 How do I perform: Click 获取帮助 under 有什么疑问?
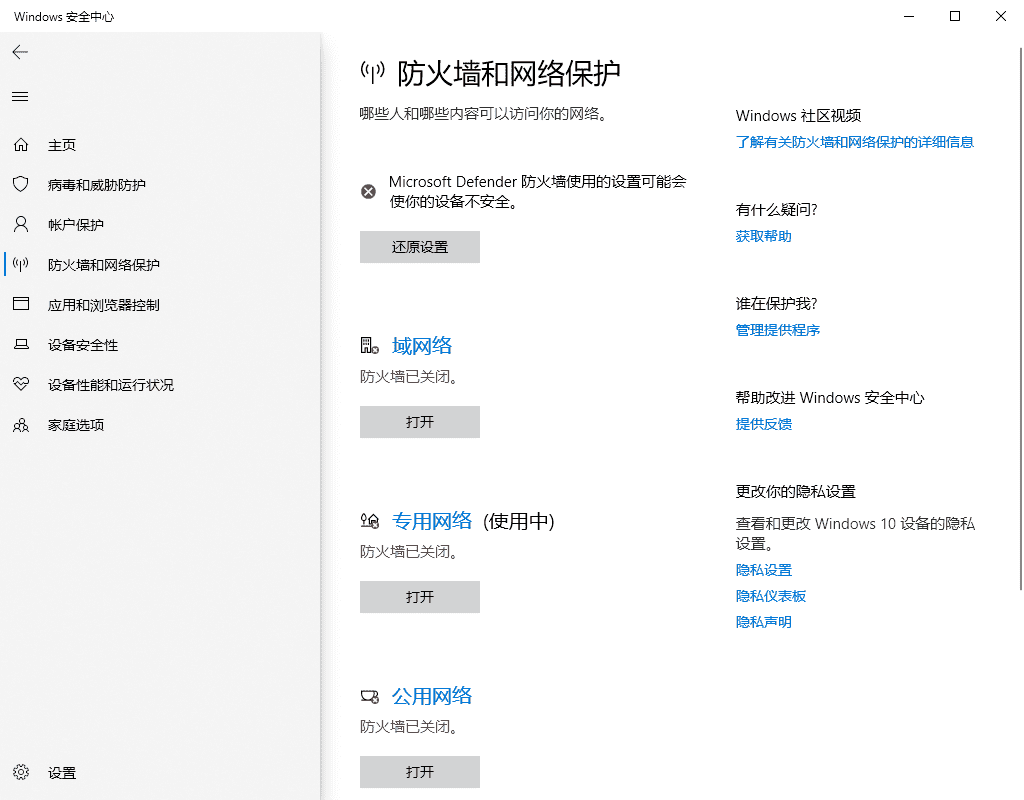point(763,235)
